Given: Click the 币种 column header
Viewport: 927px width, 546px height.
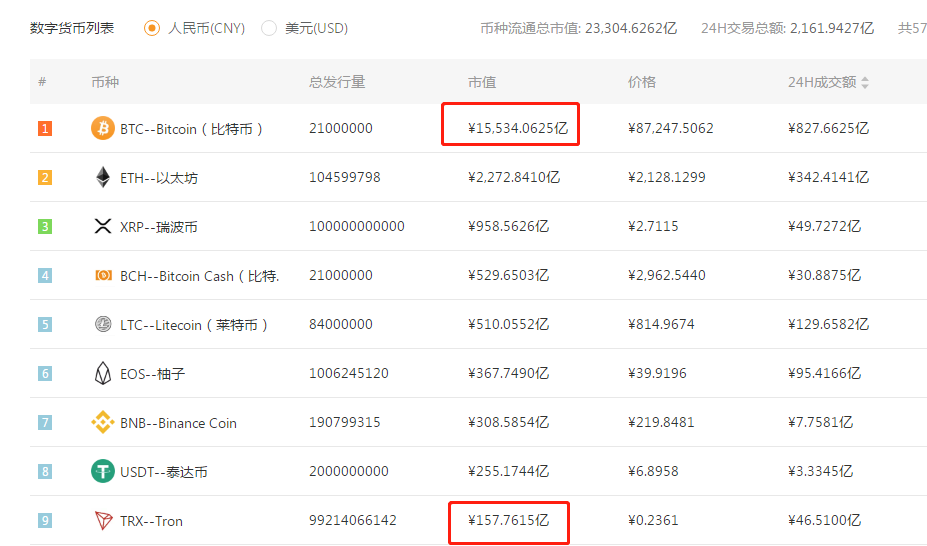Looking at the screenshot, I should click(x=105, y=82).
